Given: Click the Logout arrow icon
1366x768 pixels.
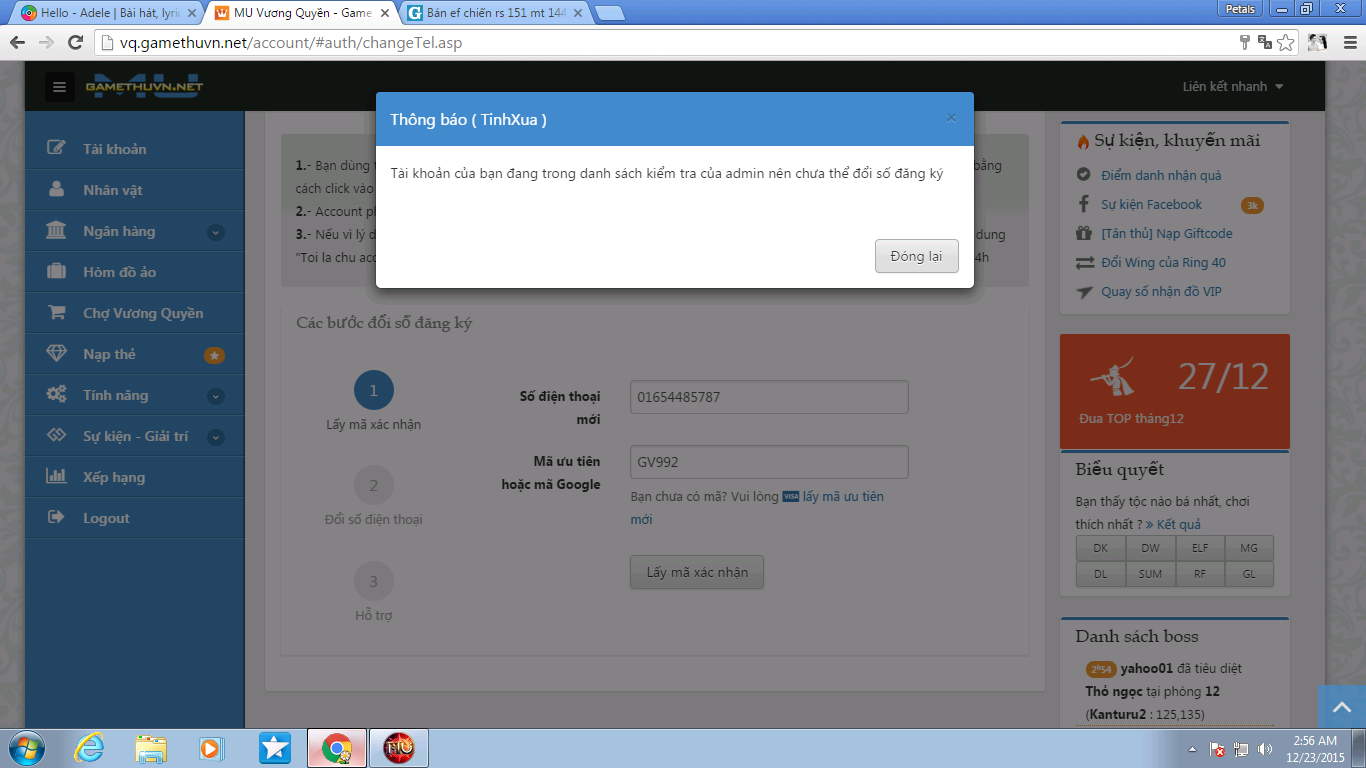Looking at the screenshot, I should click(57, 518).
